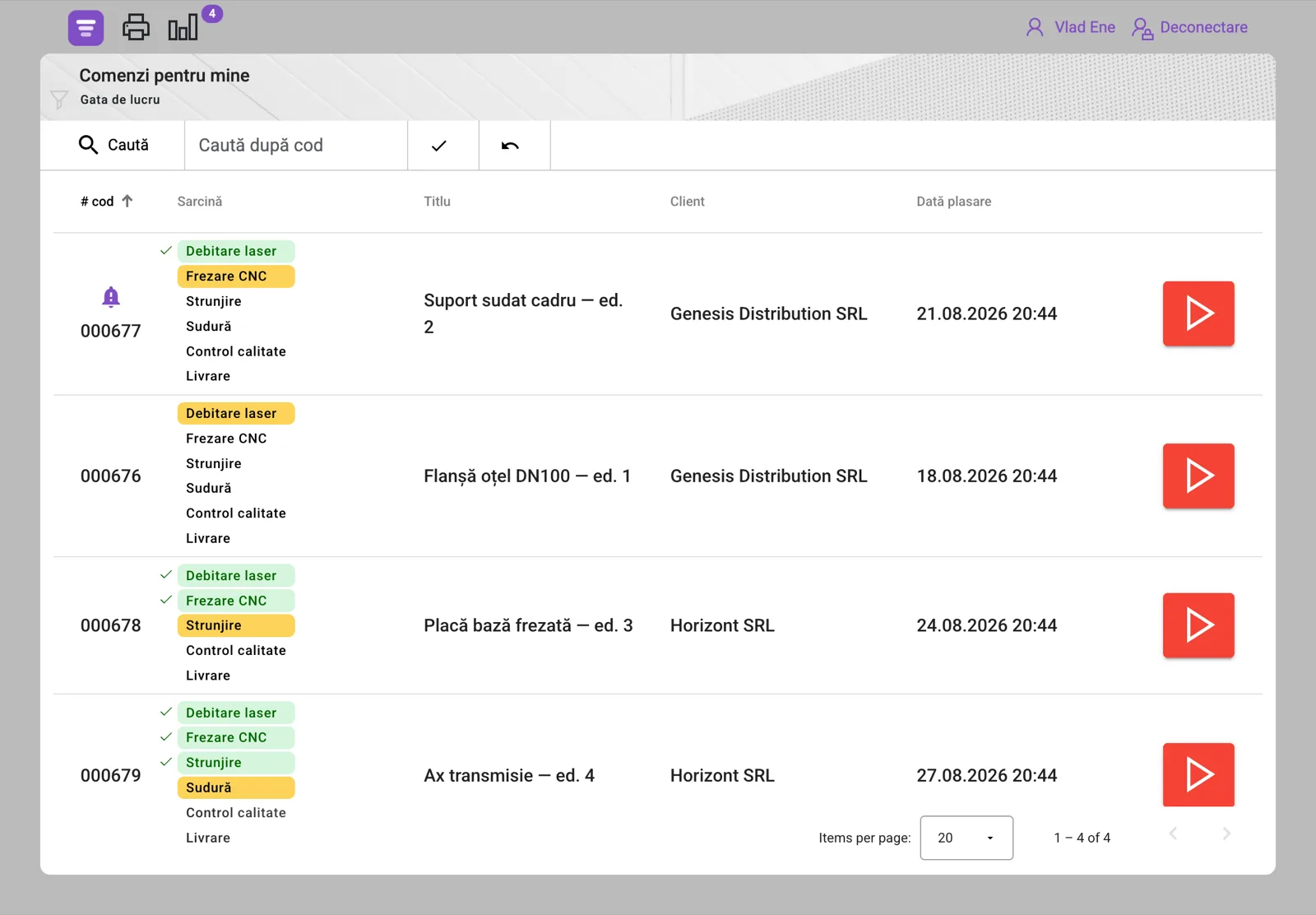This screenshot has width=1316, height=915.
Task: Click the Sarcină column header
Action: click(x=200, y=202)
